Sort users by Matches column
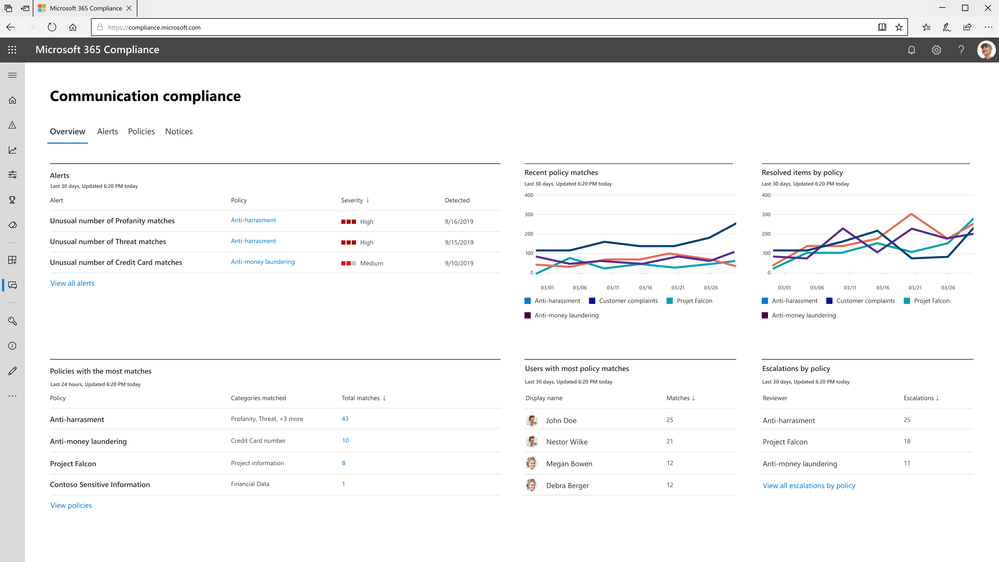 pyautogui.click(x=680, y=398)
